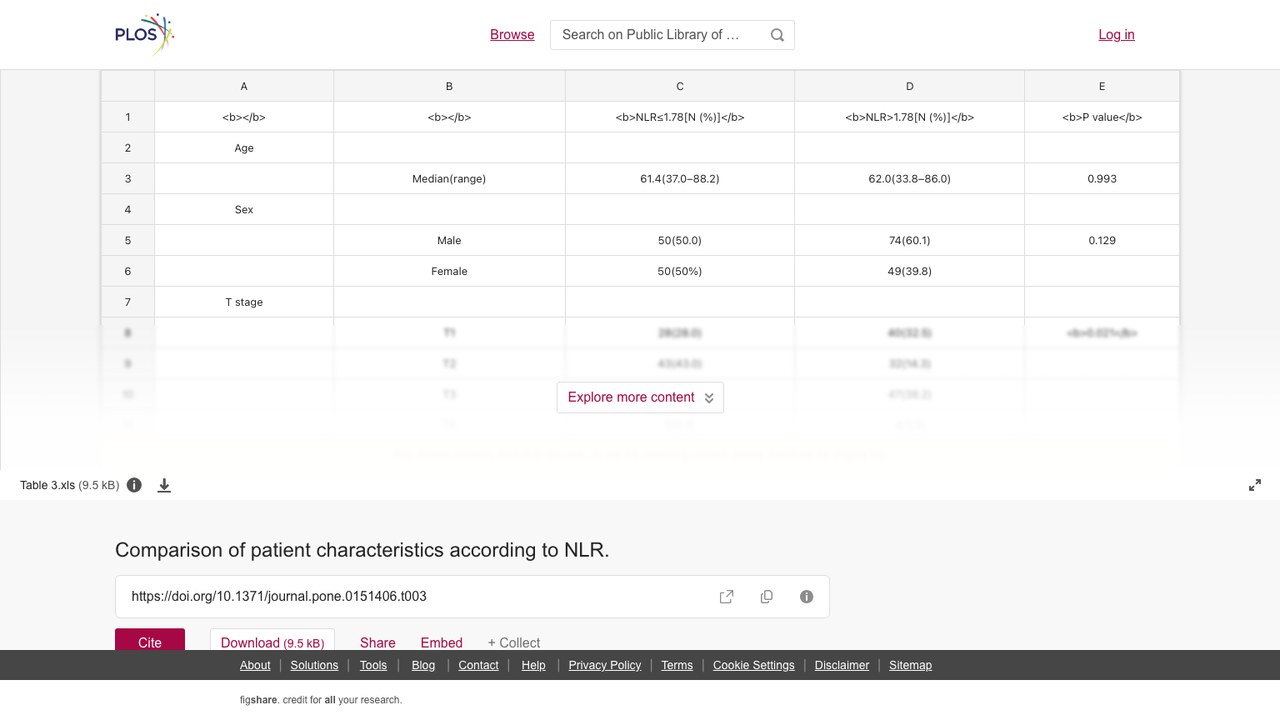Click the Browse link
Image resolution: width=1280 pixels, height=720 pixels.
[x=512, y=34]
